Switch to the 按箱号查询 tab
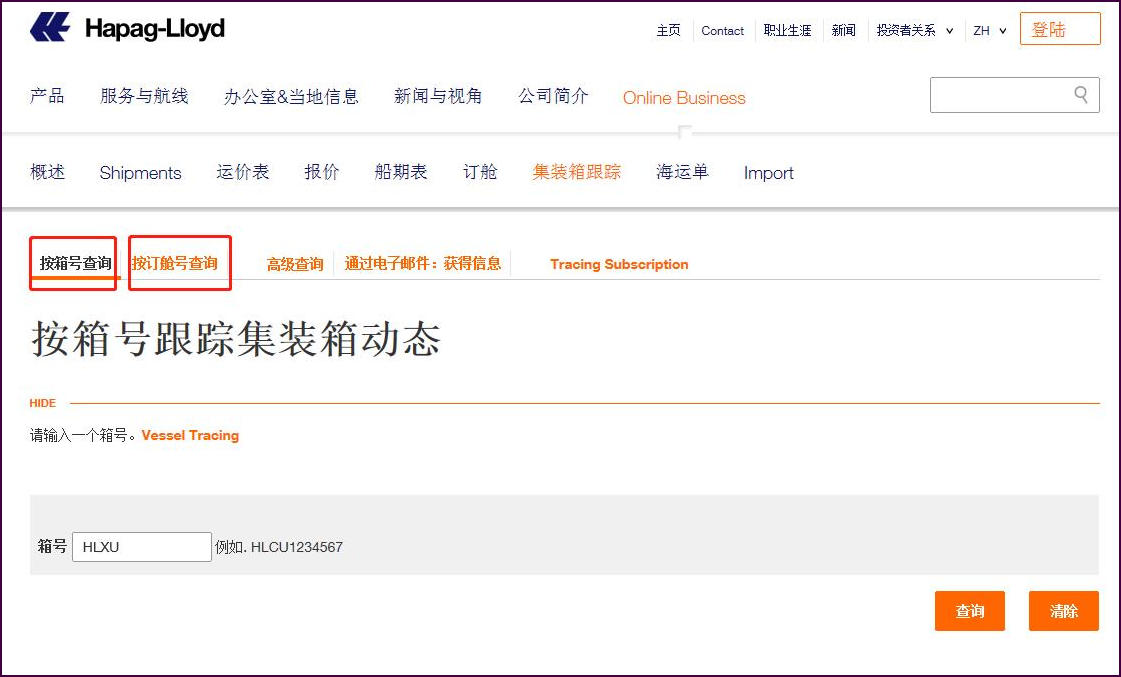This screenshot has width=1121, height=677. (x=75, y=263)
